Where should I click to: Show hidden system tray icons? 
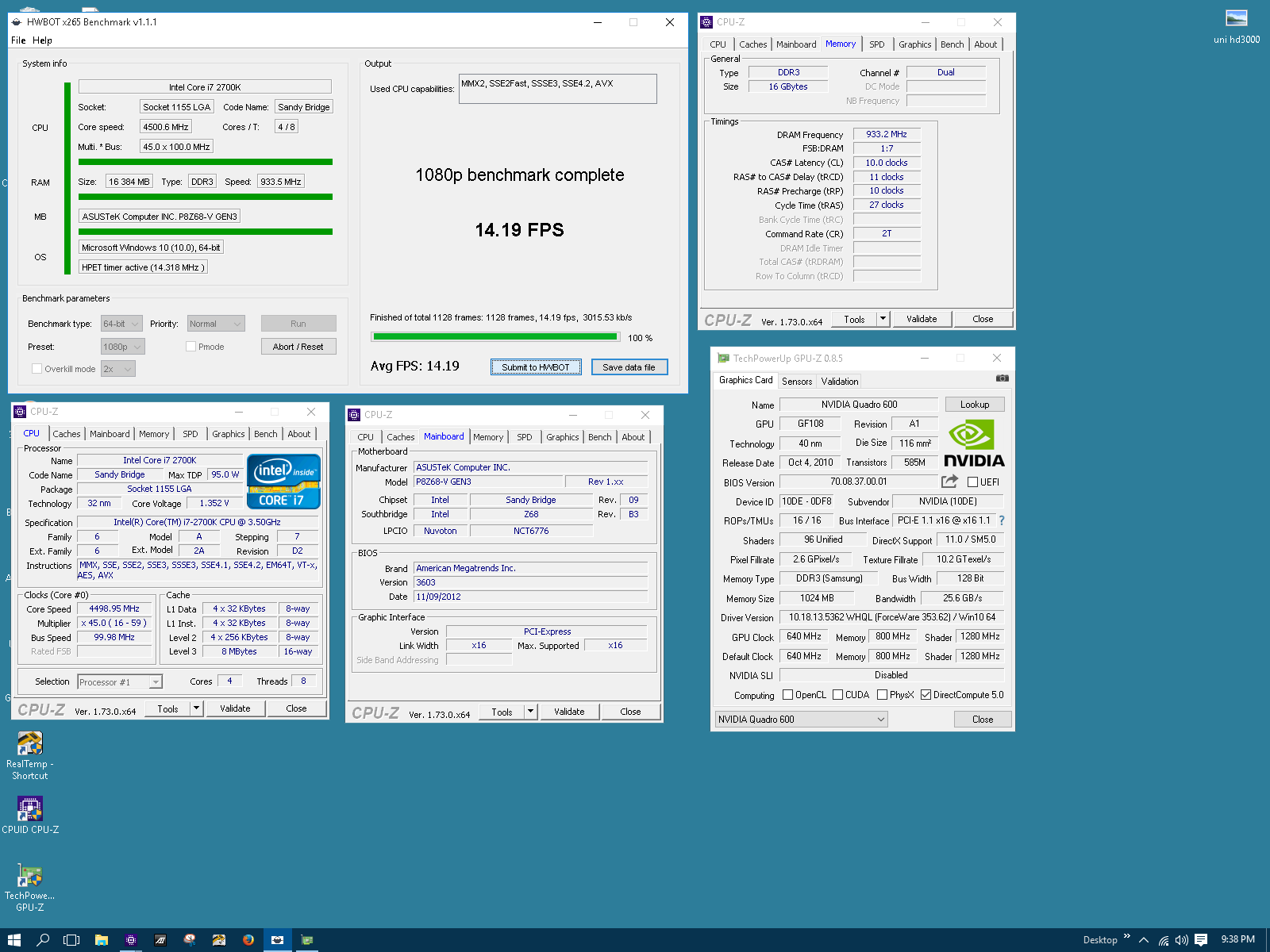tap(1144, 940)
